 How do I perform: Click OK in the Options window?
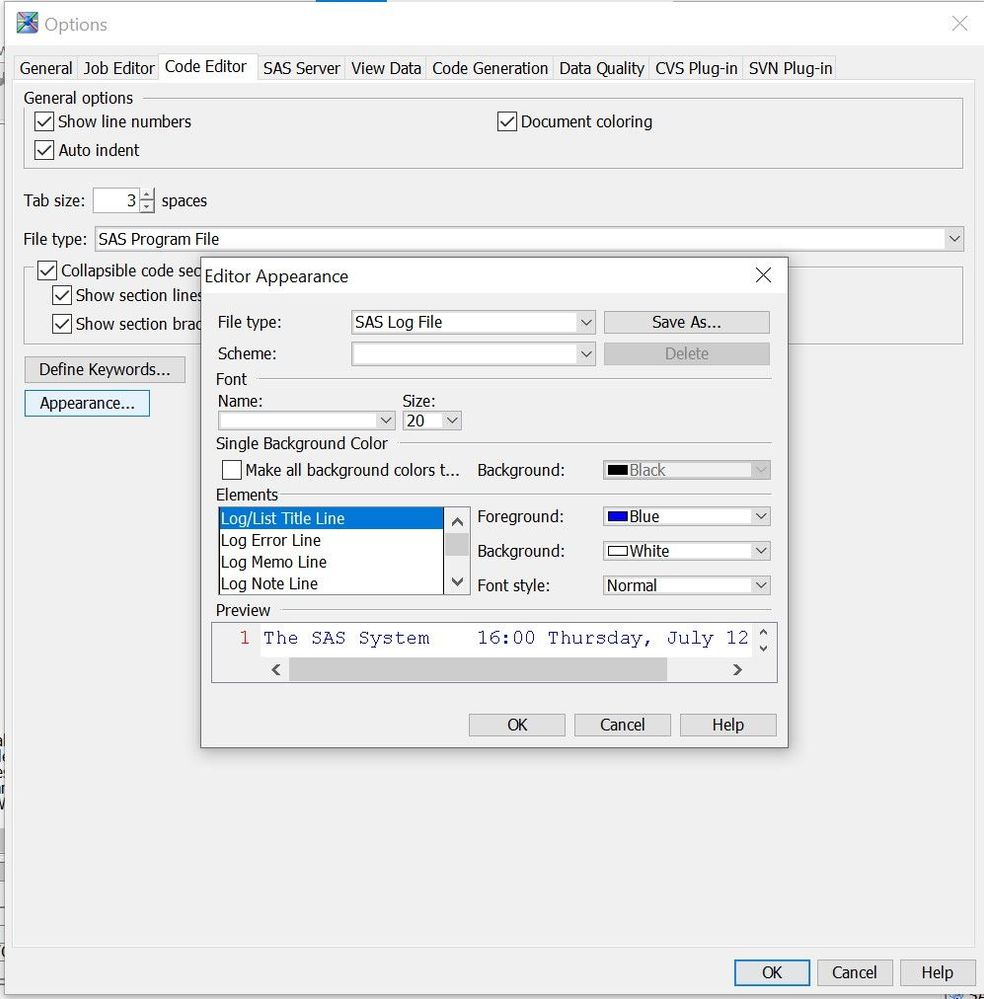(x=772, y=972)
